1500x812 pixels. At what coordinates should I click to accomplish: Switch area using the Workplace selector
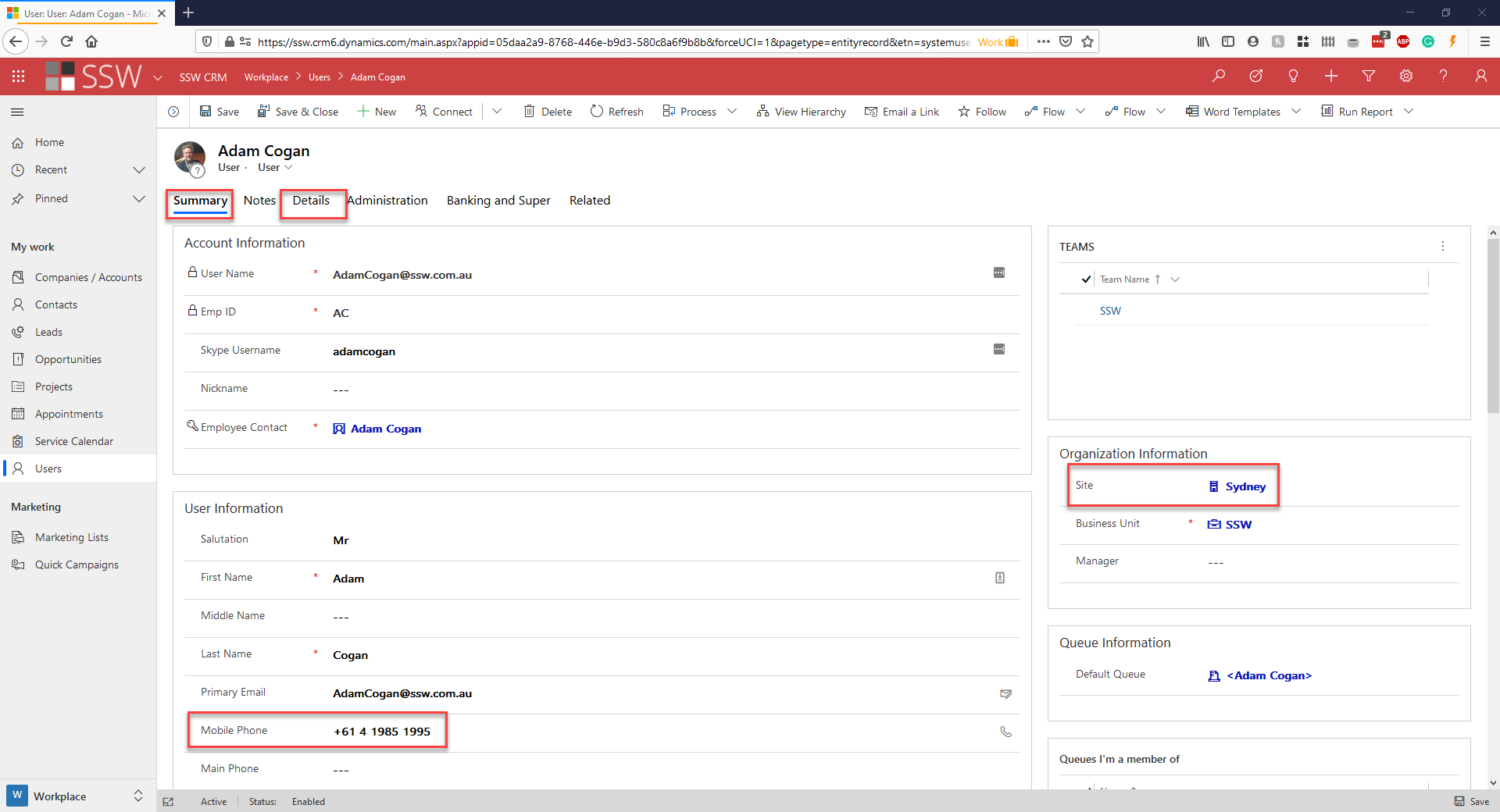pyautogui.click(x=77, y=796)
